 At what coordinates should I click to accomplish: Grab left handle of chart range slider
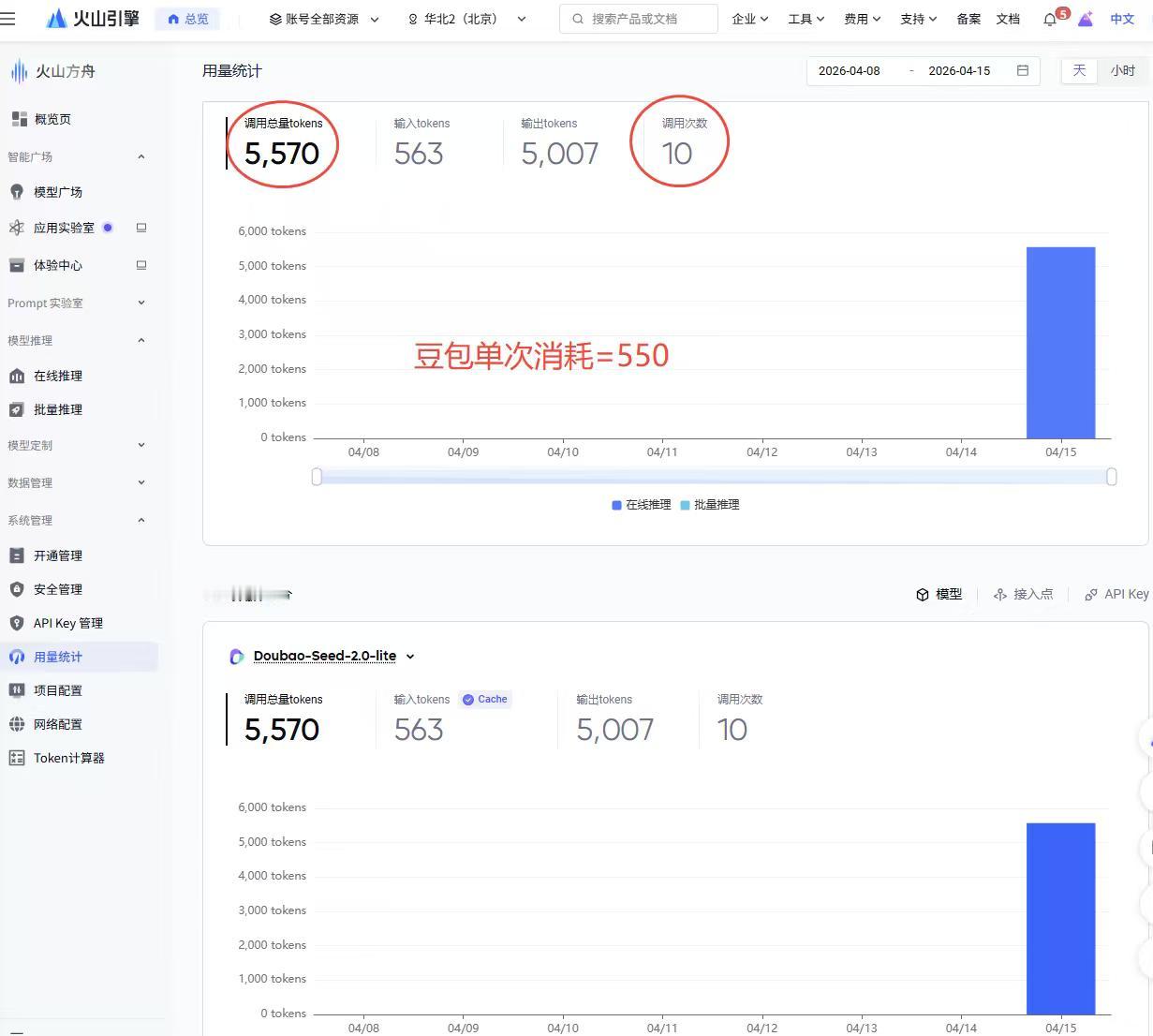[x=317, y=477]
